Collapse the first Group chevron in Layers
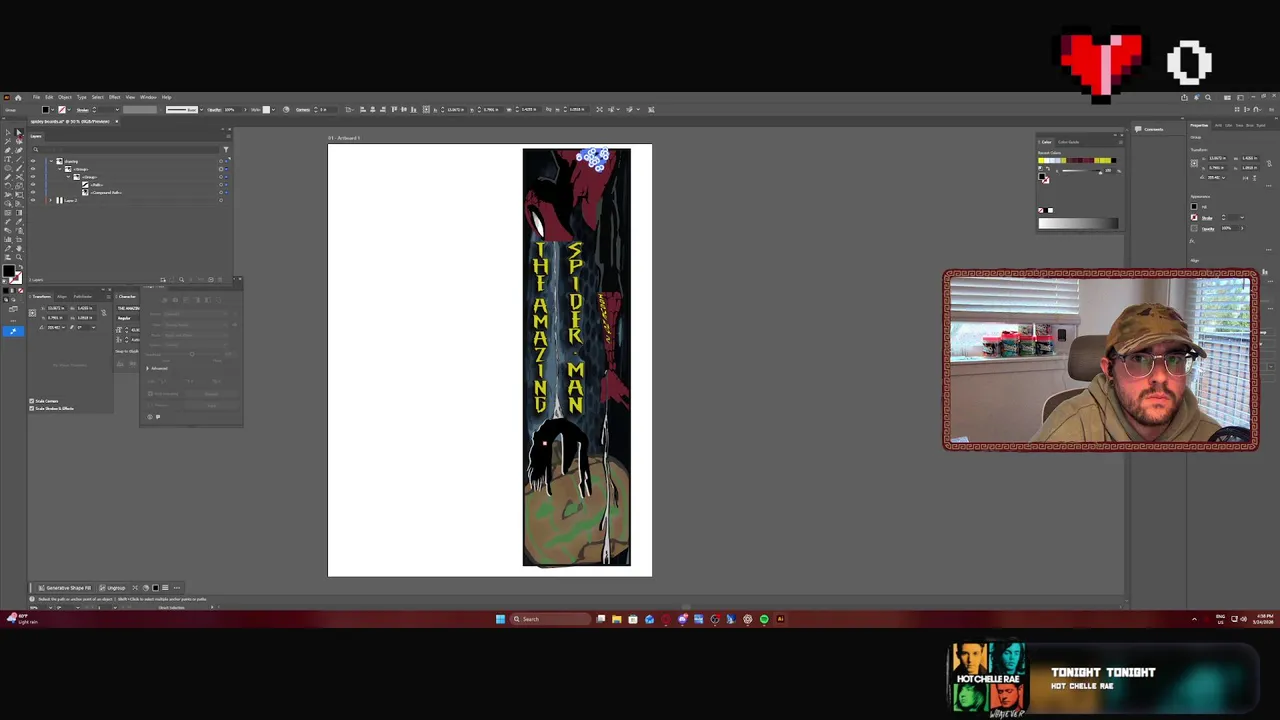The height and width of the screenshot is (720, 1280). coord(60,169)
